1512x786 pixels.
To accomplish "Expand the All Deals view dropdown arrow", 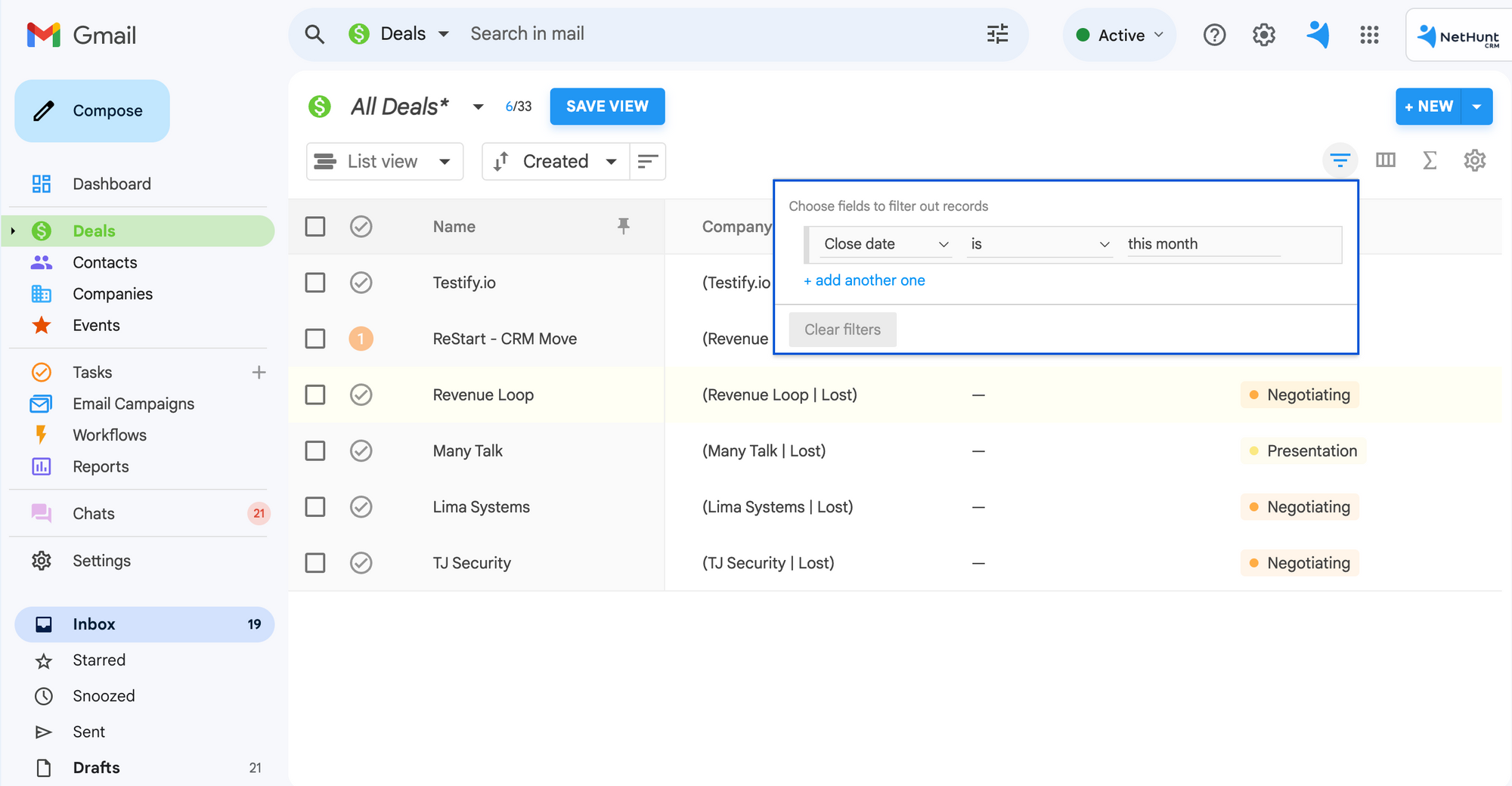I will tap(478, 107).
